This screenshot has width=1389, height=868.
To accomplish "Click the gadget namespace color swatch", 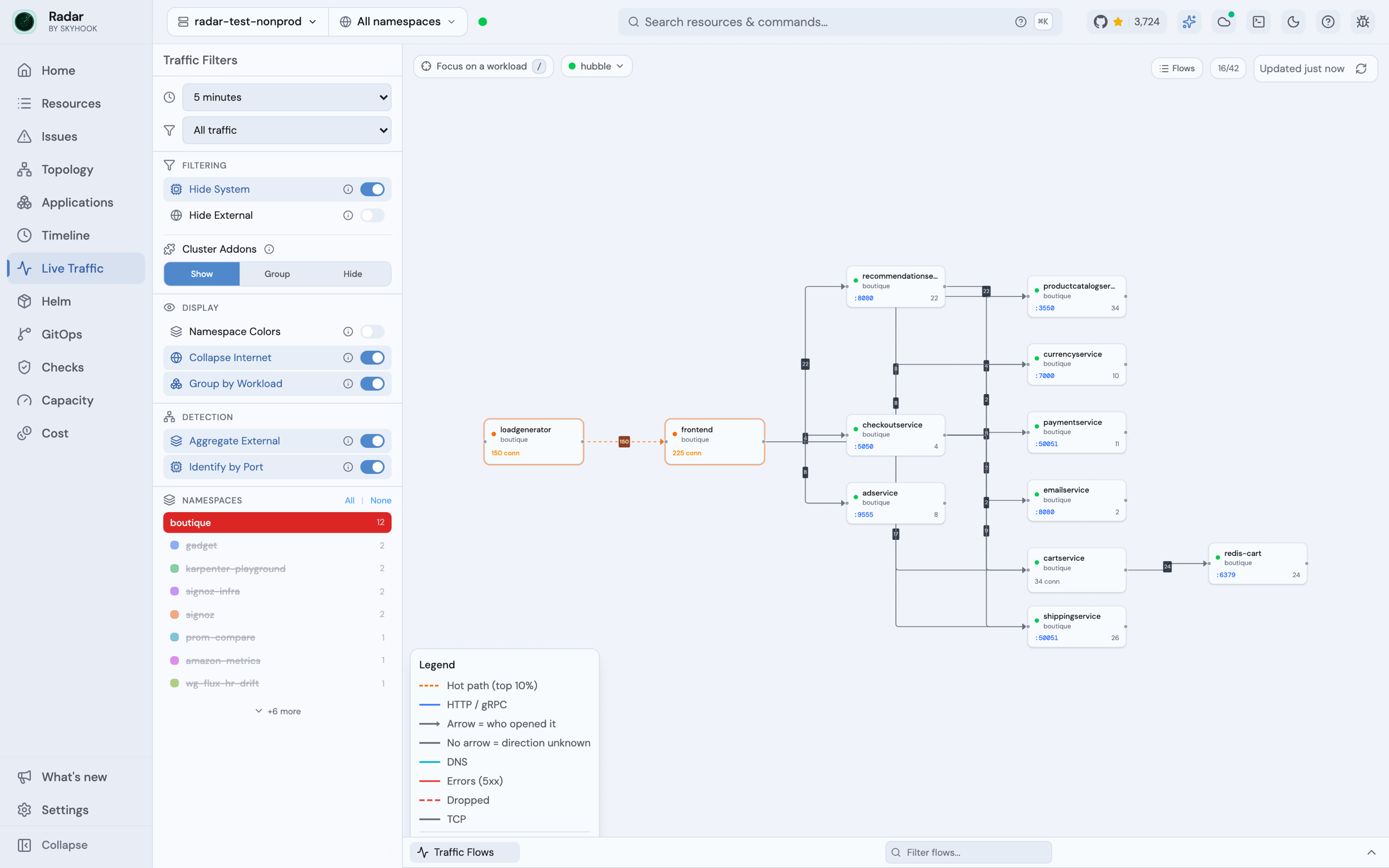I will 174,546.
